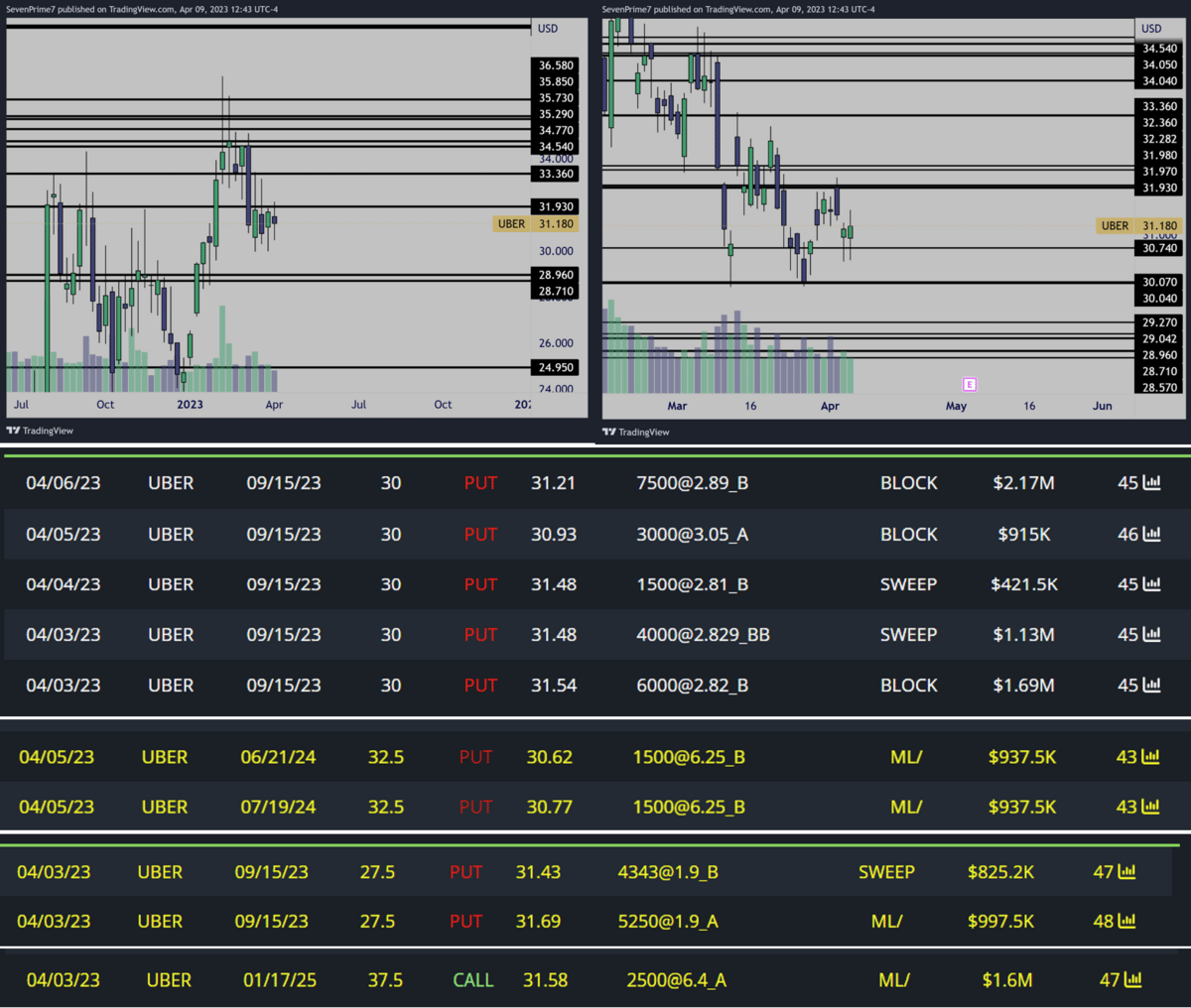Select the 30.740 level label on right chart
1191x1008 pixels.
(1159, 248)
